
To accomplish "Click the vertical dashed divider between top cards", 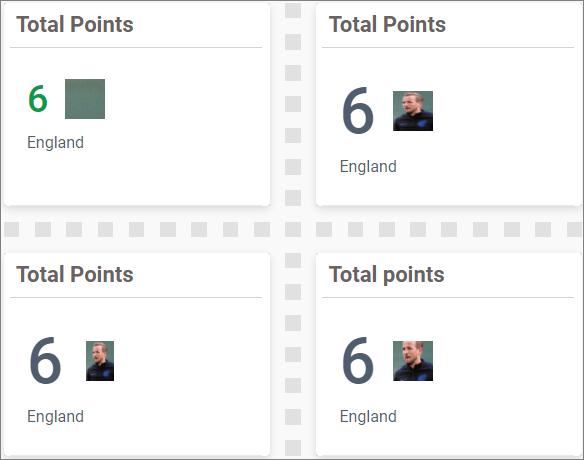I will [293, 104].
